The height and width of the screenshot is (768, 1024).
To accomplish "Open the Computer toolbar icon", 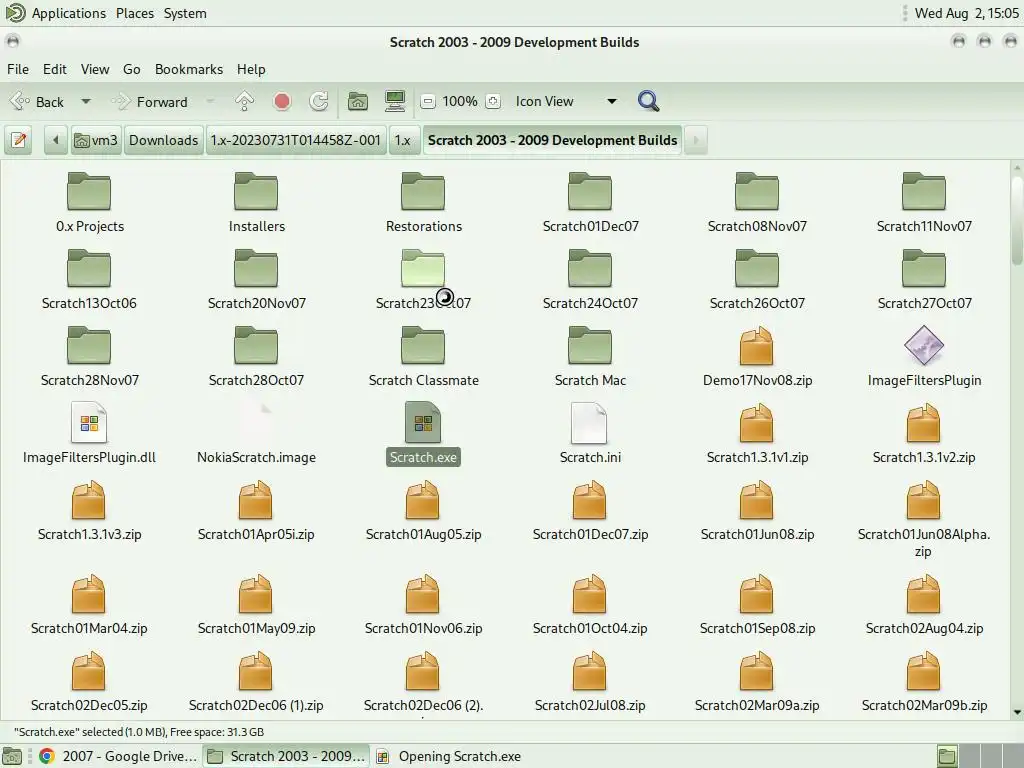I will point(394,101).
